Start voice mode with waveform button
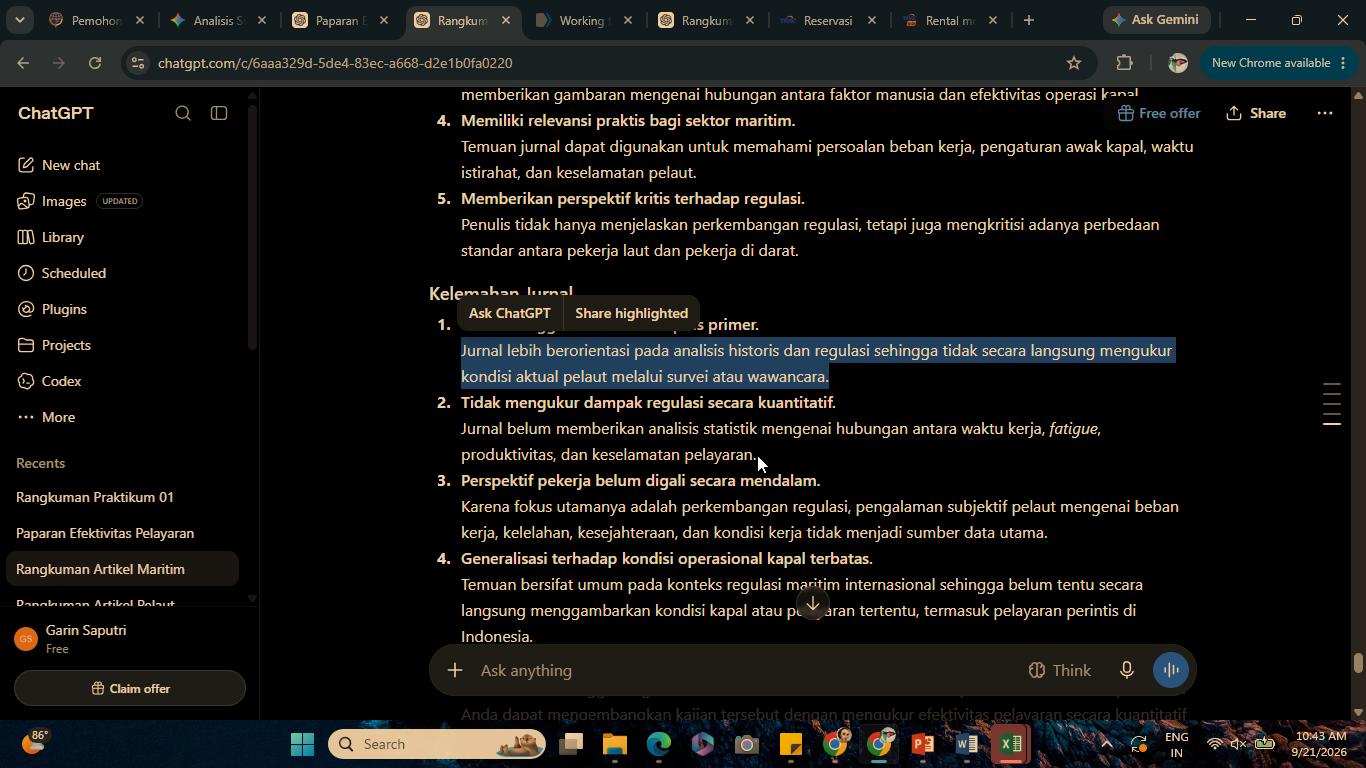 (x=1170, y=670)
